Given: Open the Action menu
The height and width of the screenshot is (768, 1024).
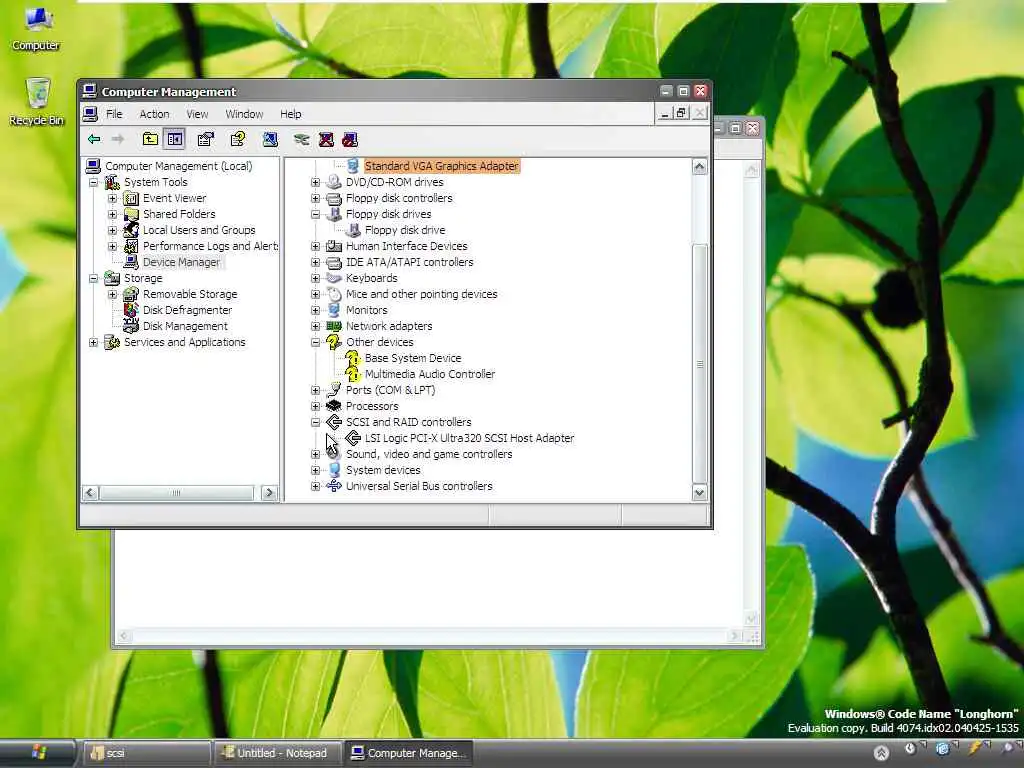Looking at the screenshot, I should (154, 114).
